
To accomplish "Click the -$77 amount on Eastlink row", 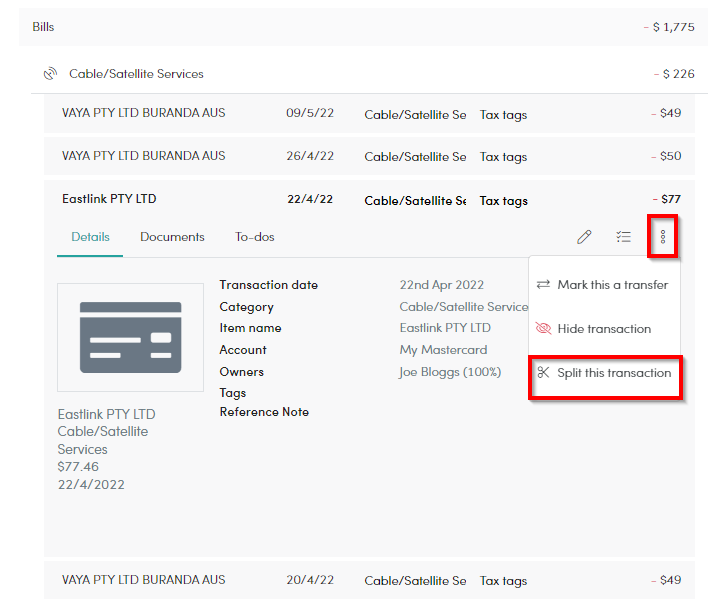I will click(667, 199).
